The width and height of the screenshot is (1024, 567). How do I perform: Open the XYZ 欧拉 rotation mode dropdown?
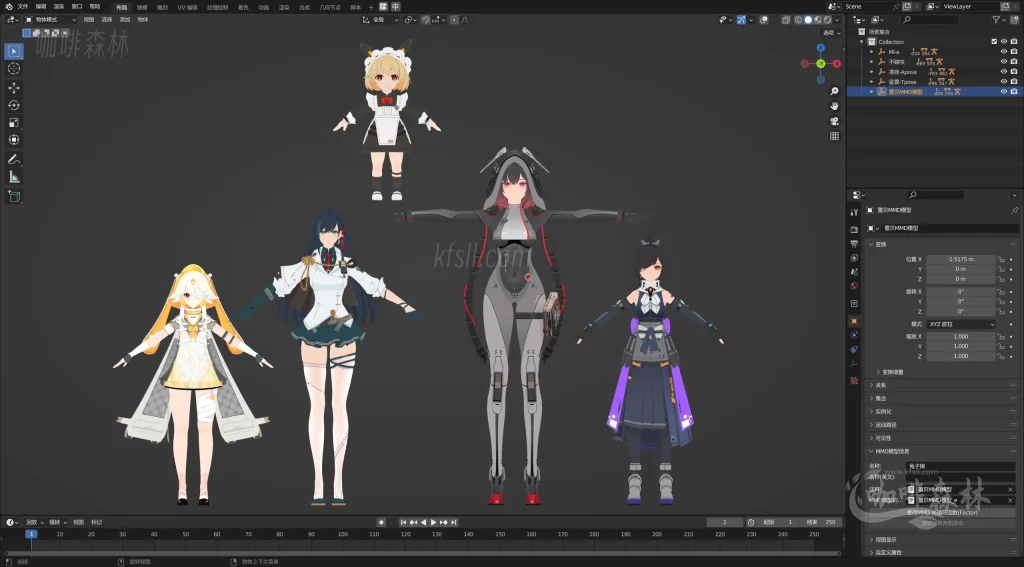961,324
